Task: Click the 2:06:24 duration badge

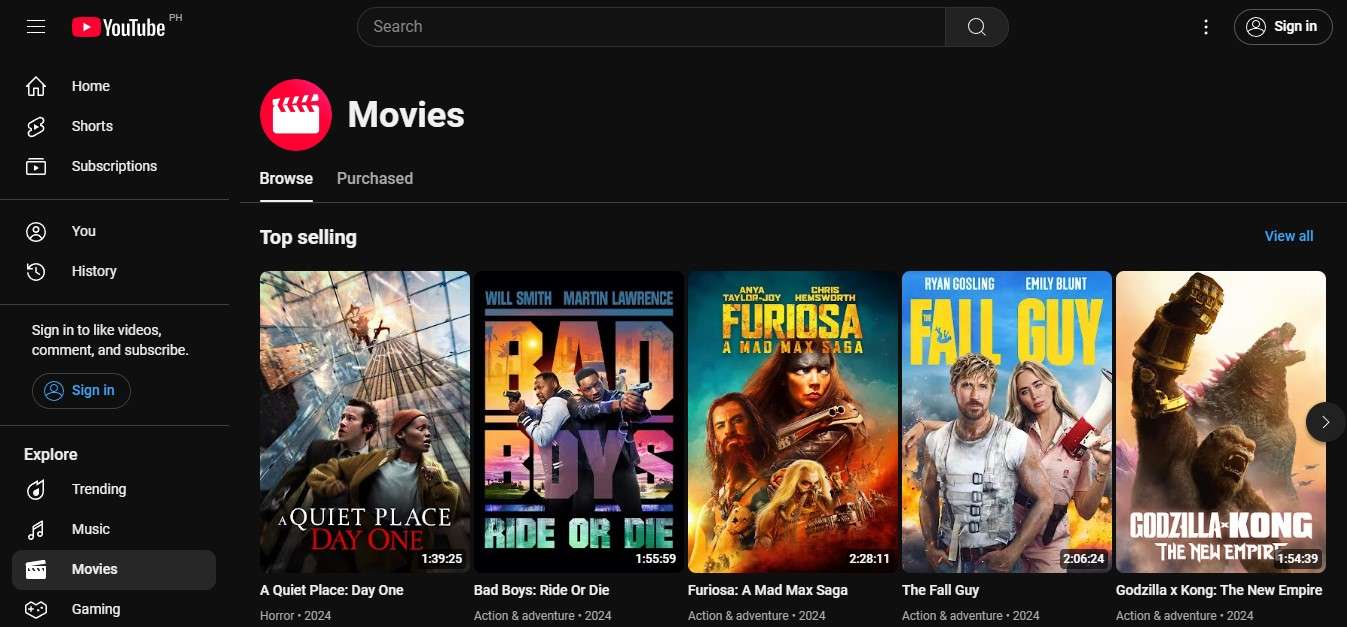Action: click(x=1084, y=559)
